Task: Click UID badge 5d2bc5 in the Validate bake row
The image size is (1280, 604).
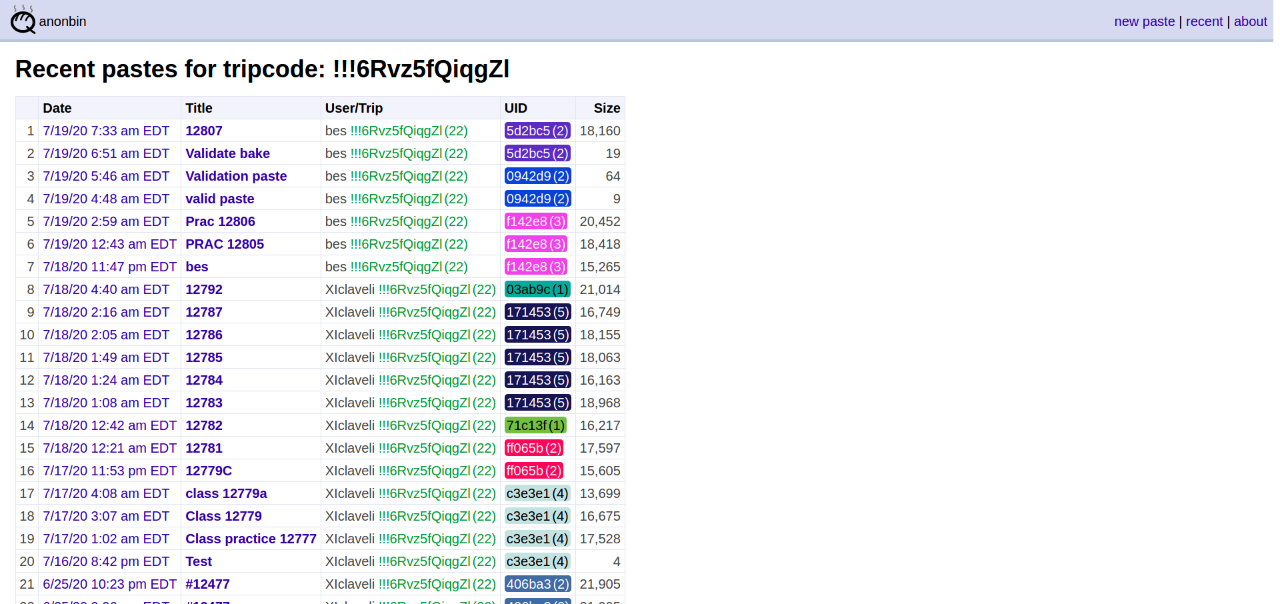Action: pos(538,153)
